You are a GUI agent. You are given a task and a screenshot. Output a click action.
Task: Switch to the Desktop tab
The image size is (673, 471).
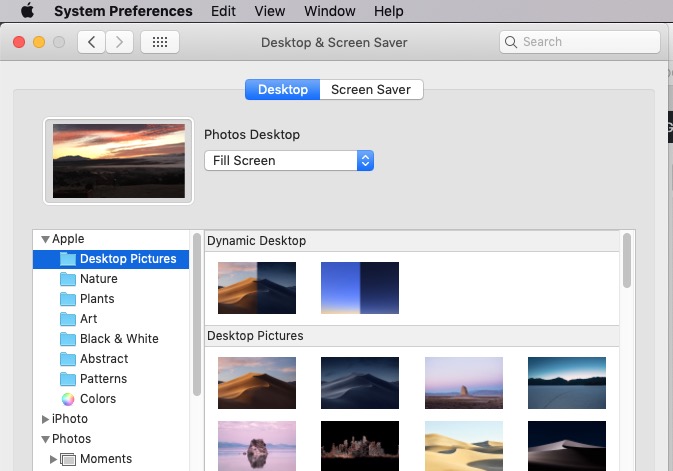point(282,89)
